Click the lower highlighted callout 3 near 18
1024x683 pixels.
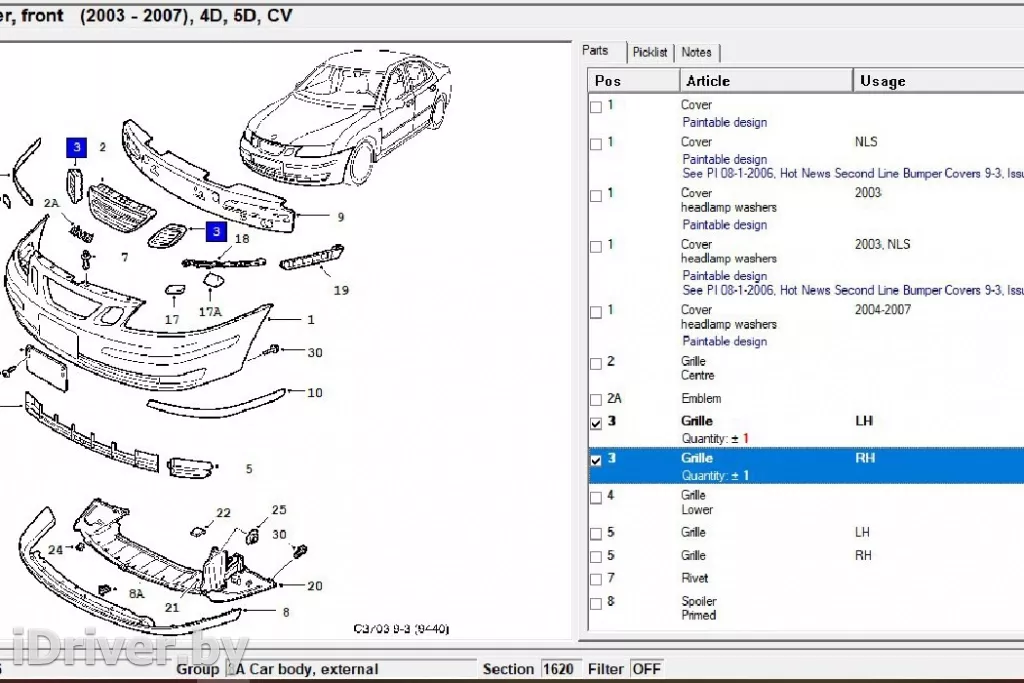click(216, 231)
